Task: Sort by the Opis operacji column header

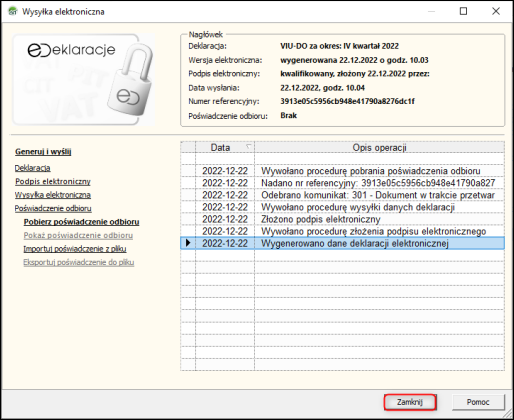Action: 379,147
